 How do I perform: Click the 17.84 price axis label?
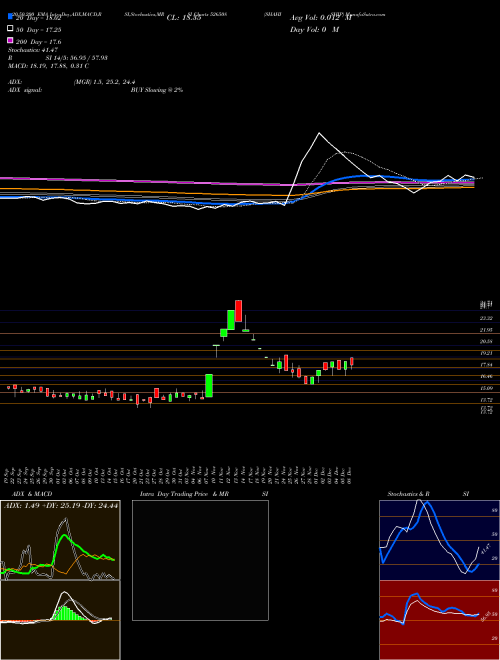coord(487,365)
